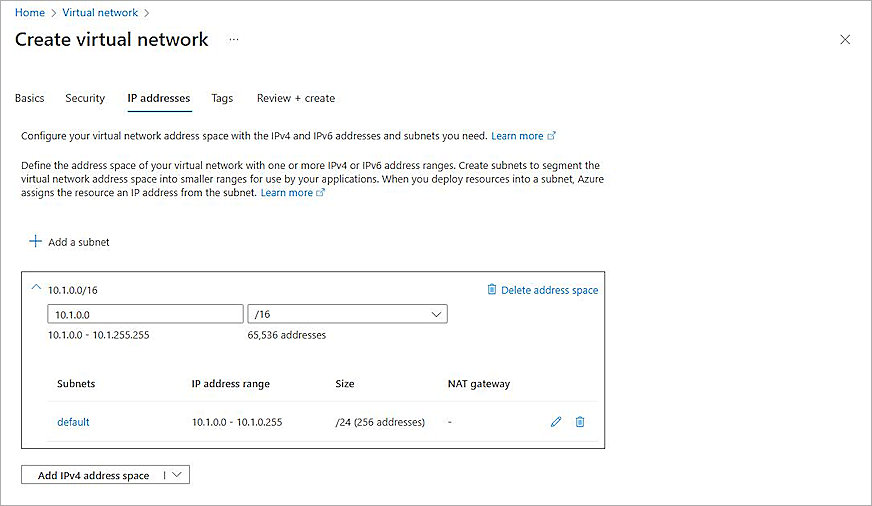Click the Add IPv4 address space button

tap(93, 475)
